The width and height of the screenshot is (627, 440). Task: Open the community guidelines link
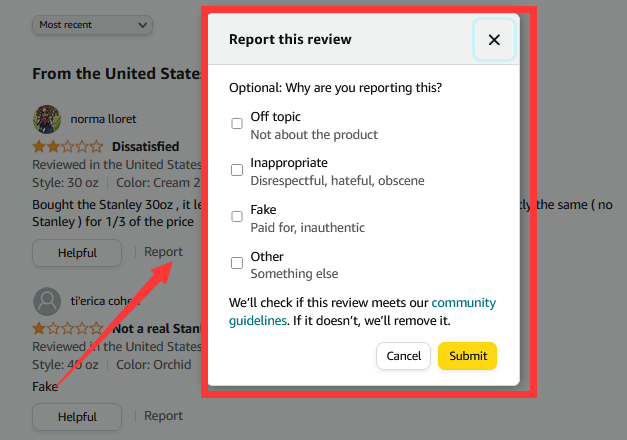point(463,303)
